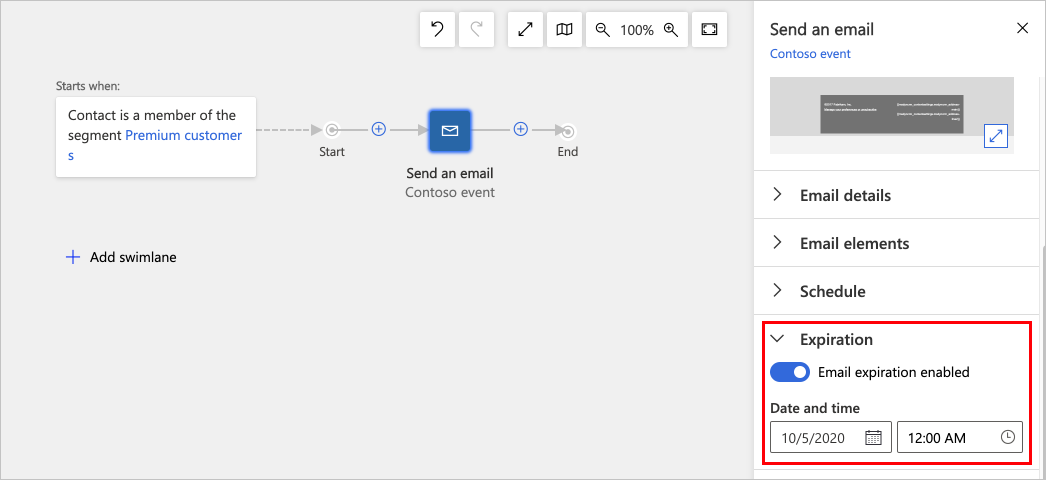This screenshot has height=480, width=1046.
Task: Open the minimap icon
Action: coord(564,30)
